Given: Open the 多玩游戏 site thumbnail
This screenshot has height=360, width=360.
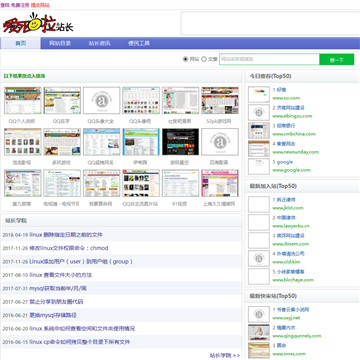Looking at the screenshot, I should coord(62,142).
